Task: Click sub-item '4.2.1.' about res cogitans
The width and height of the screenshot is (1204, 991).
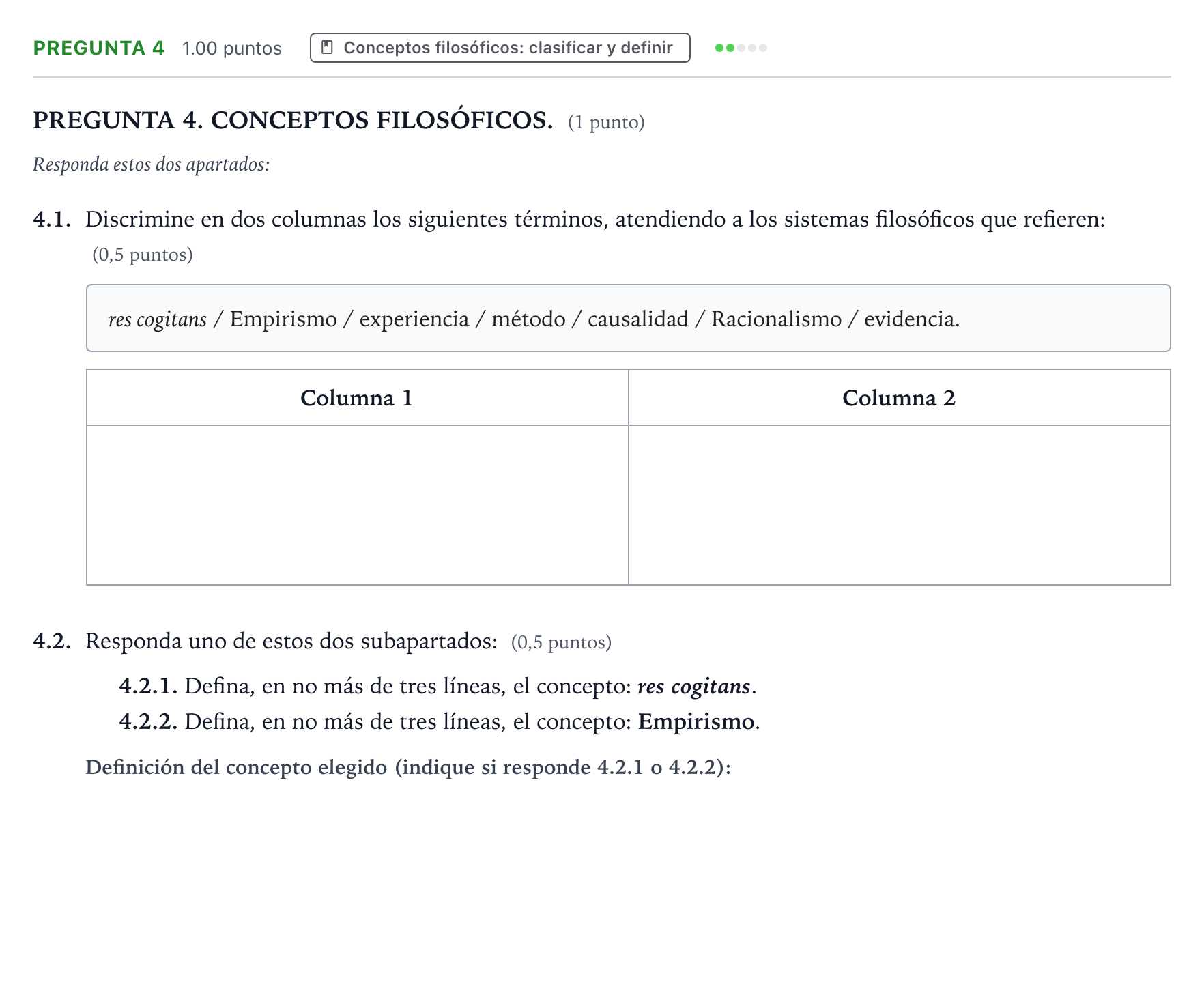Action: (x=438, y=686)
